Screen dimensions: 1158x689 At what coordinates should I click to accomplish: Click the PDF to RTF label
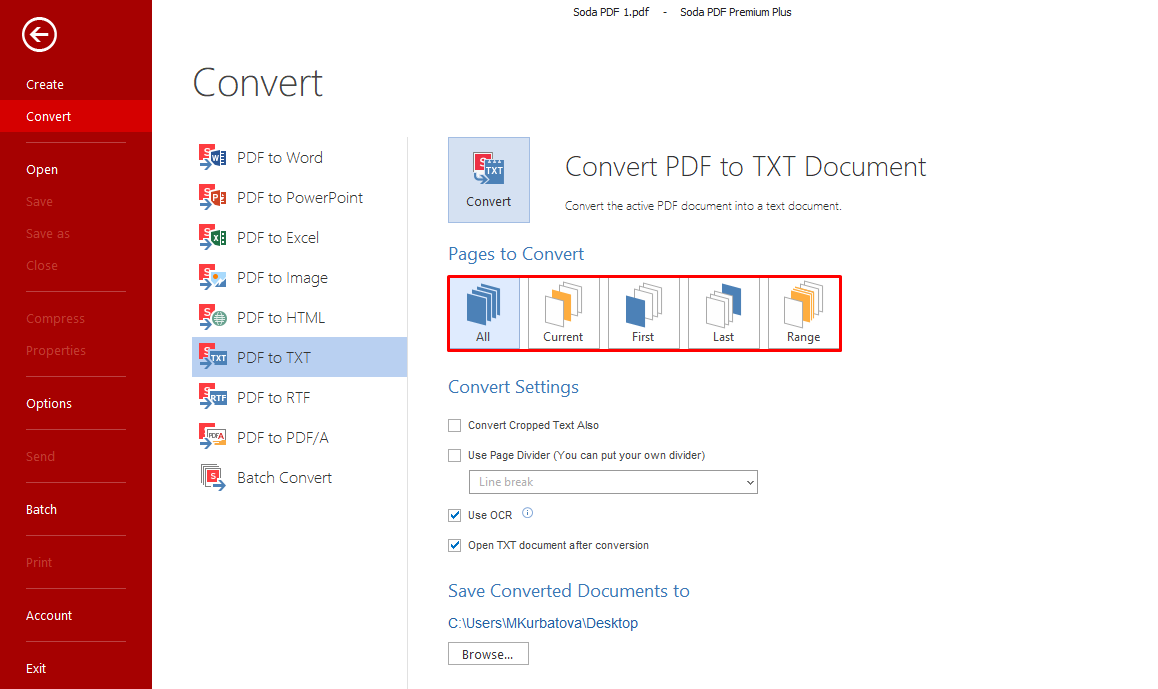[x=273, y=397]
